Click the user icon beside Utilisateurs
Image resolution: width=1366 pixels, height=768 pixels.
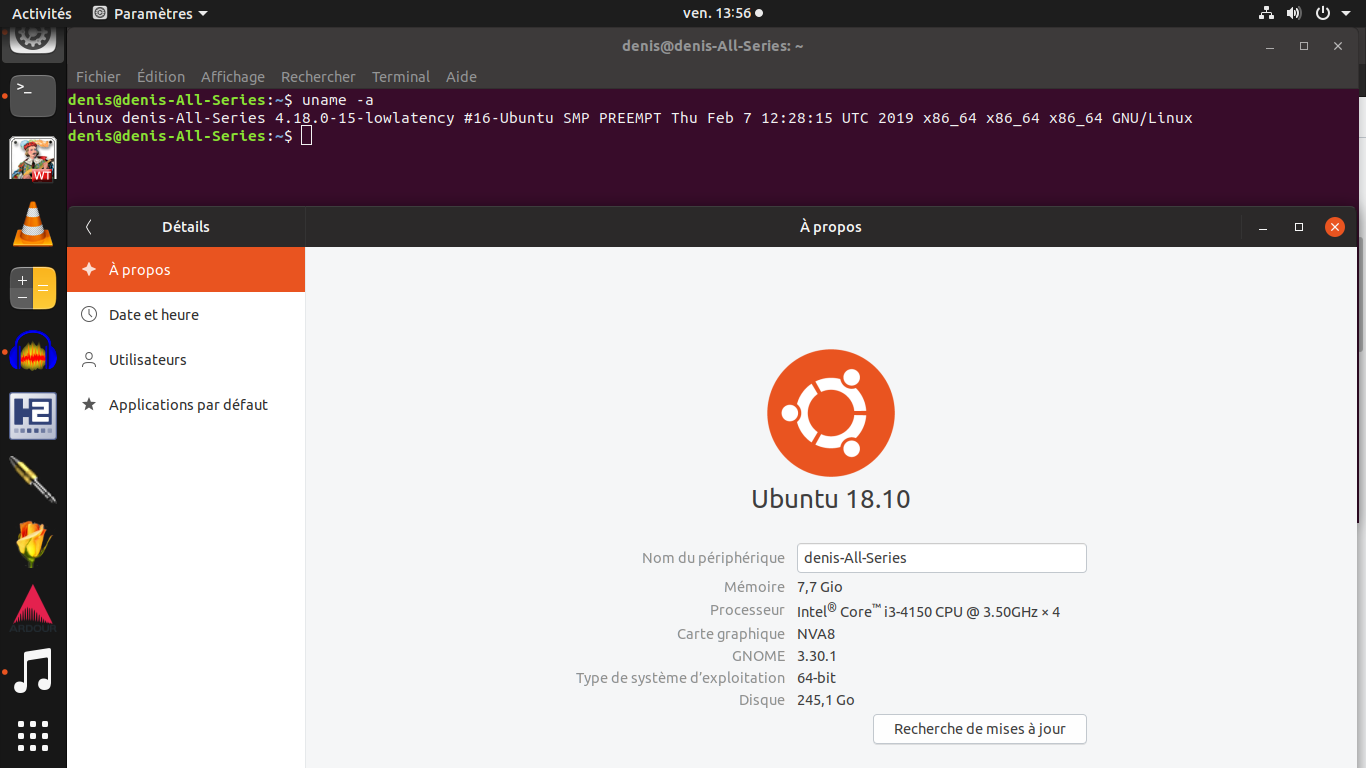click(x=89, y=360)
